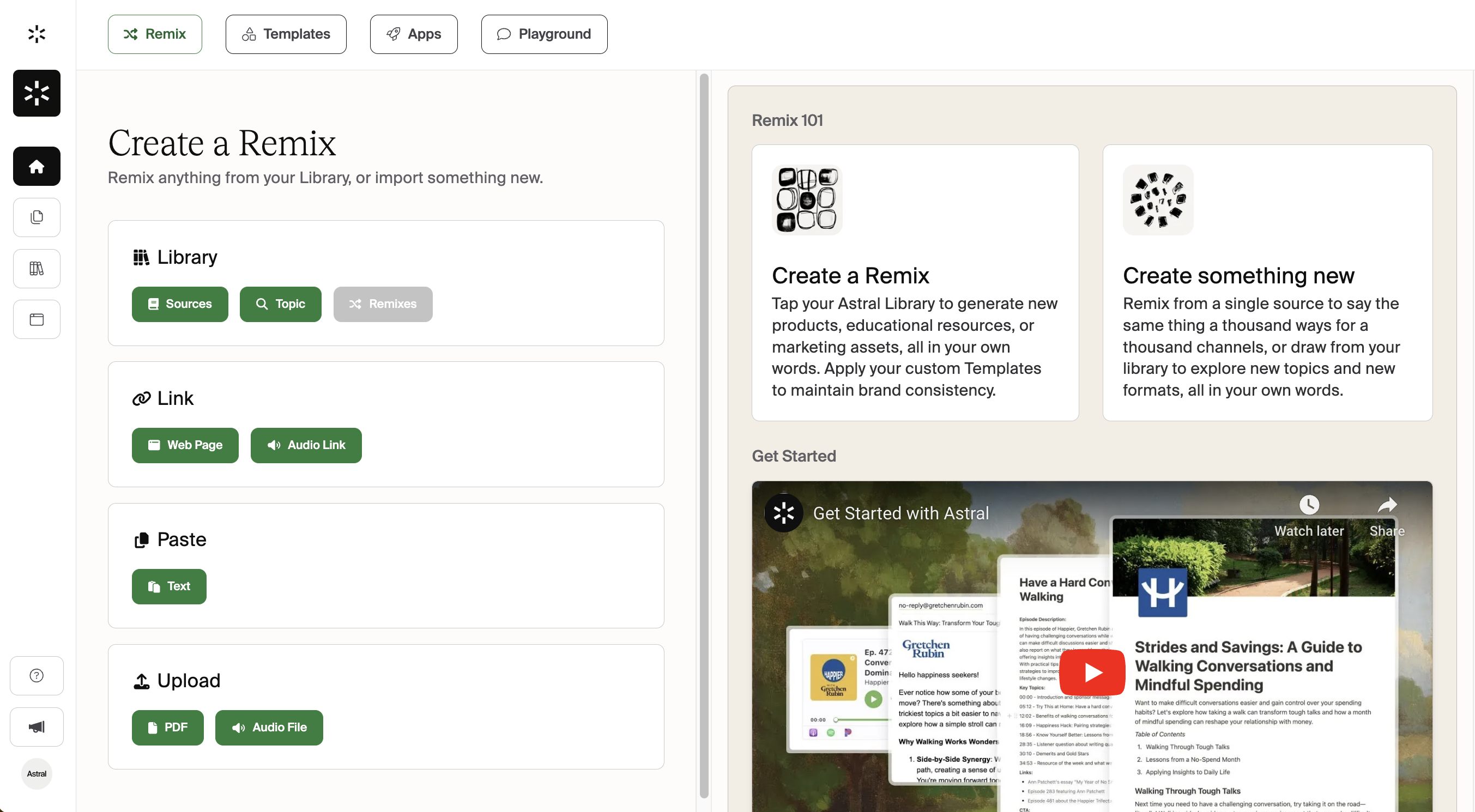Open the Create a Remix card
Screen dimensions: 1475x812
[x=915, y=283]
